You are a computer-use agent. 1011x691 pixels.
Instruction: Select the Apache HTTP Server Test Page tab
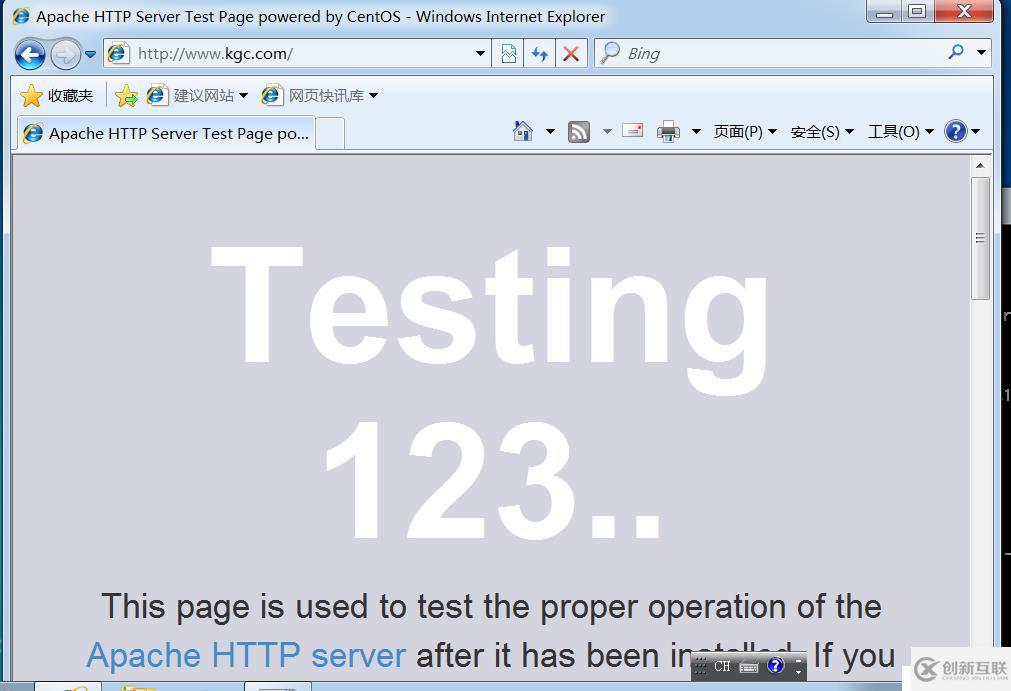[166, 133]
